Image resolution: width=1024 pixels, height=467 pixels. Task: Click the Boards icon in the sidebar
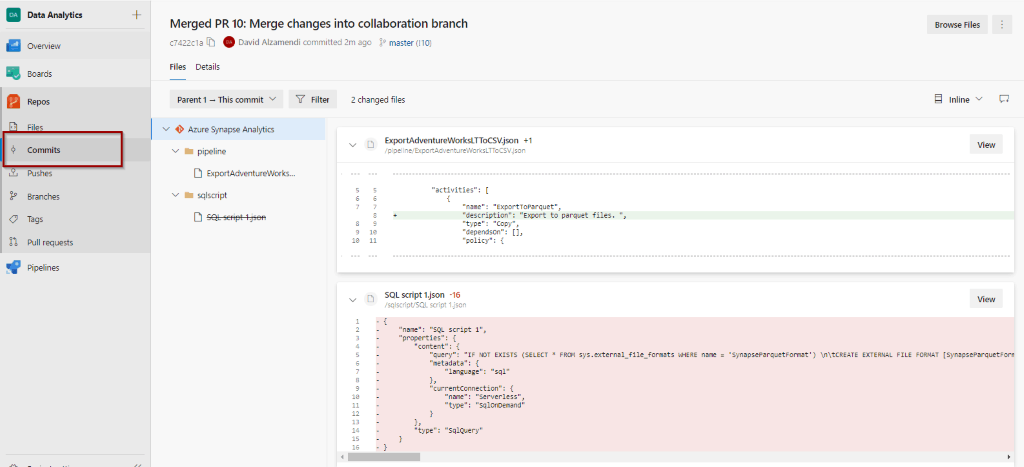[13, 74]
